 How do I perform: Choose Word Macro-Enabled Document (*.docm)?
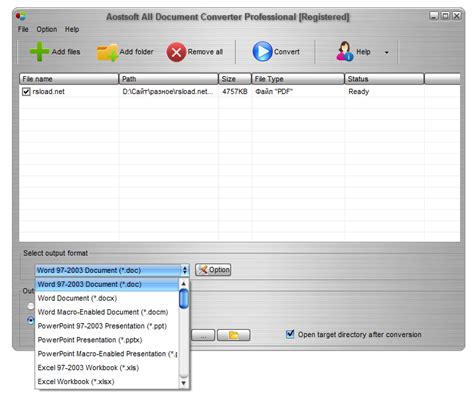click(107, 312)
